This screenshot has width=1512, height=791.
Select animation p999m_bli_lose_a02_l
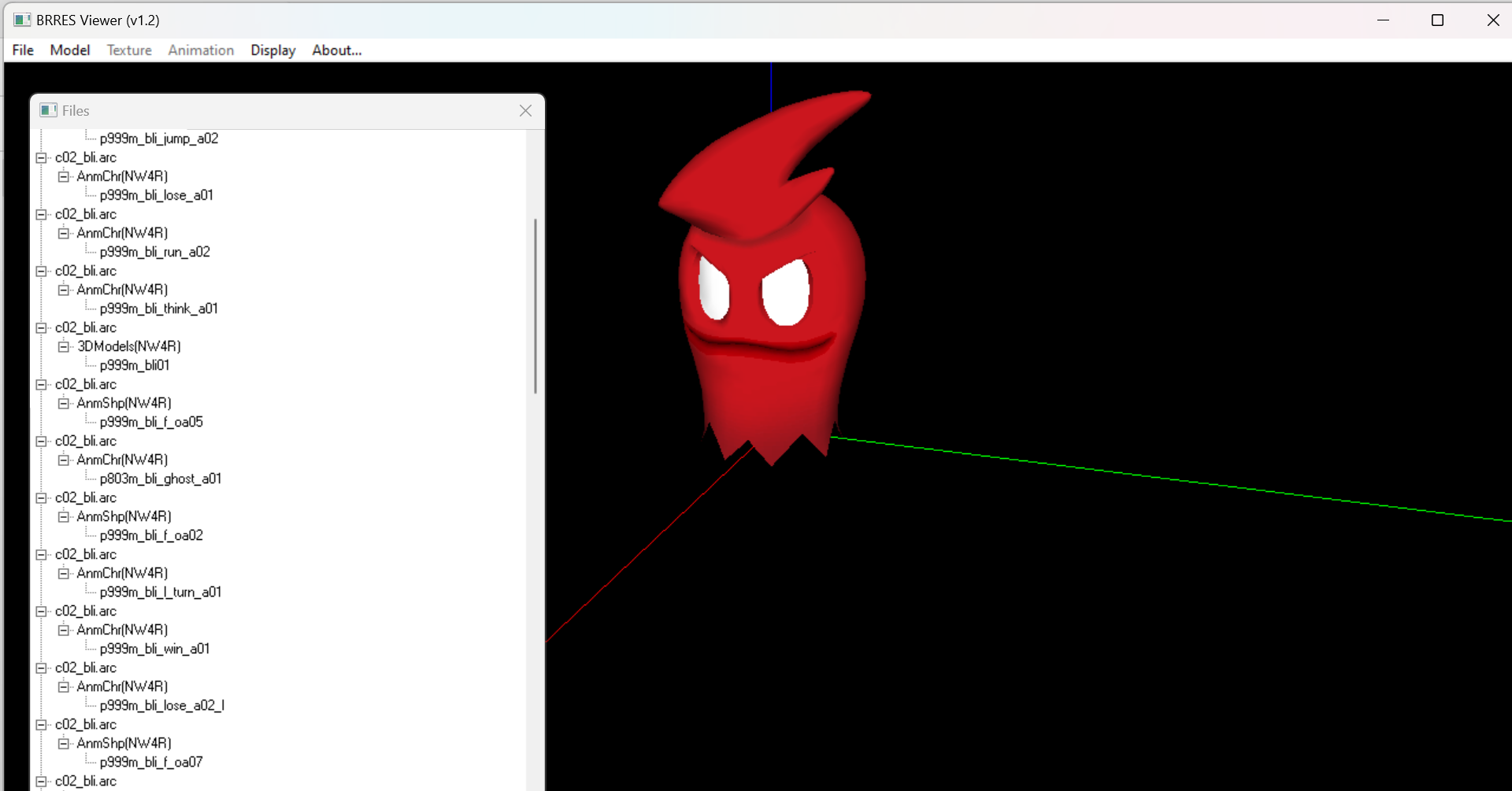[x=162, y=705]
